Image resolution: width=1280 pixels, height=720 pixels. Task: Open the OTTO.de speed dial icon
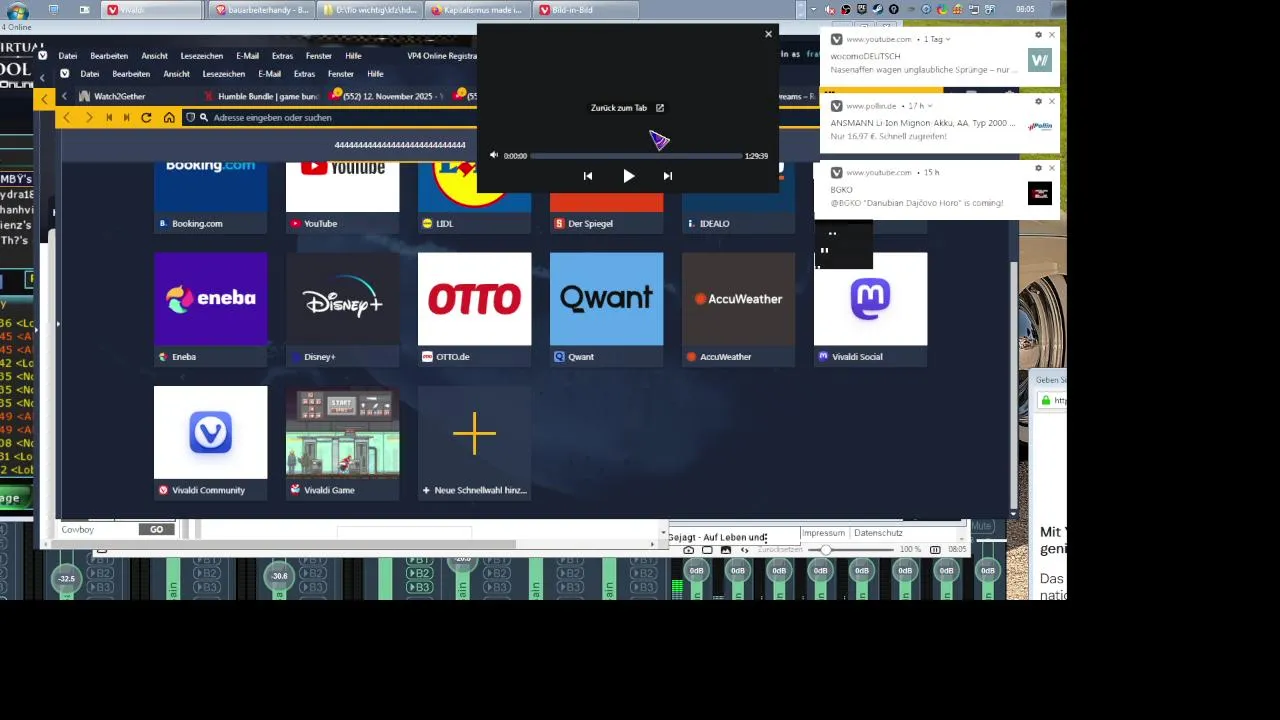[x=474, y=298]
